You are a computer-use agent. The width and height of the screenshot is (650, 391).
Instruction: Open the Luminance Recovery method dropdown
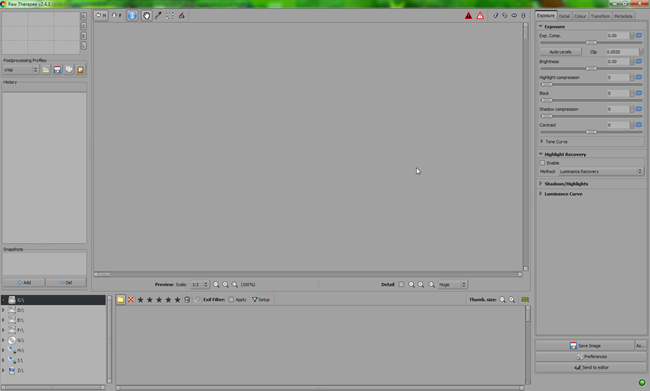[x=600, y=171]
